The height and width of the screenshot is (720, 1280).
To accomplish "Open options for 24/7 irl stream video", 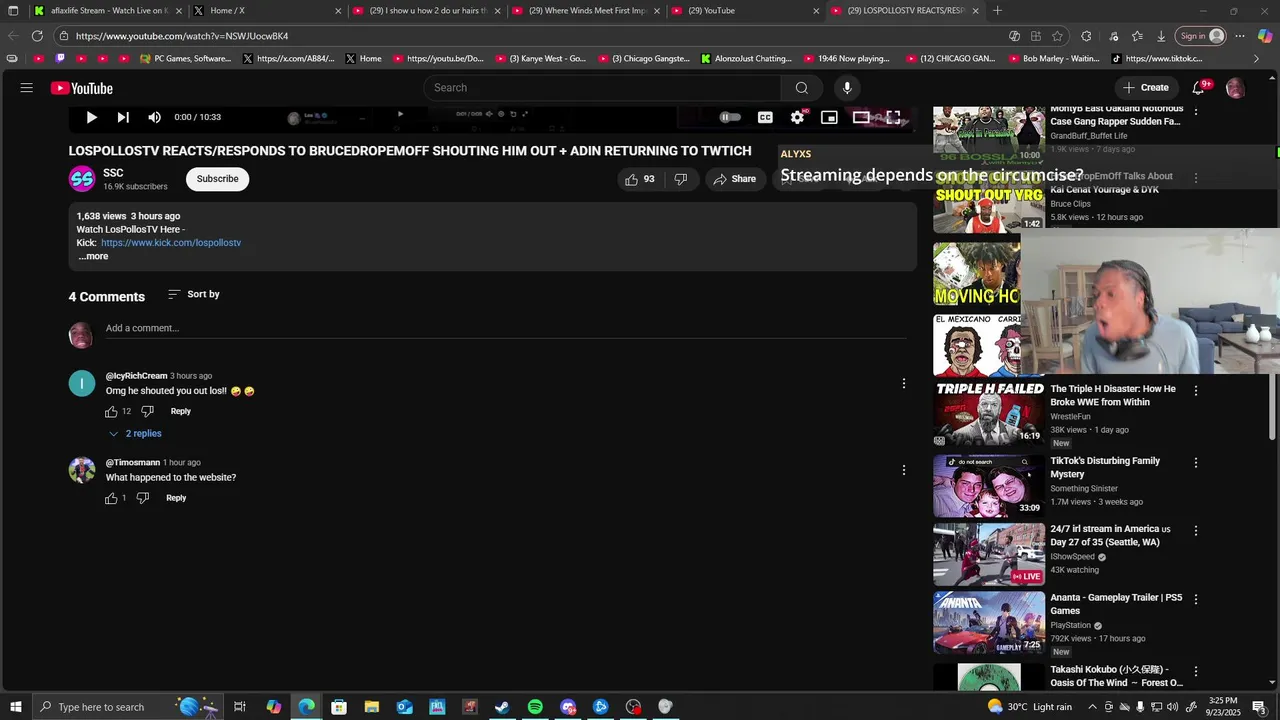I will coord(1196,531).
